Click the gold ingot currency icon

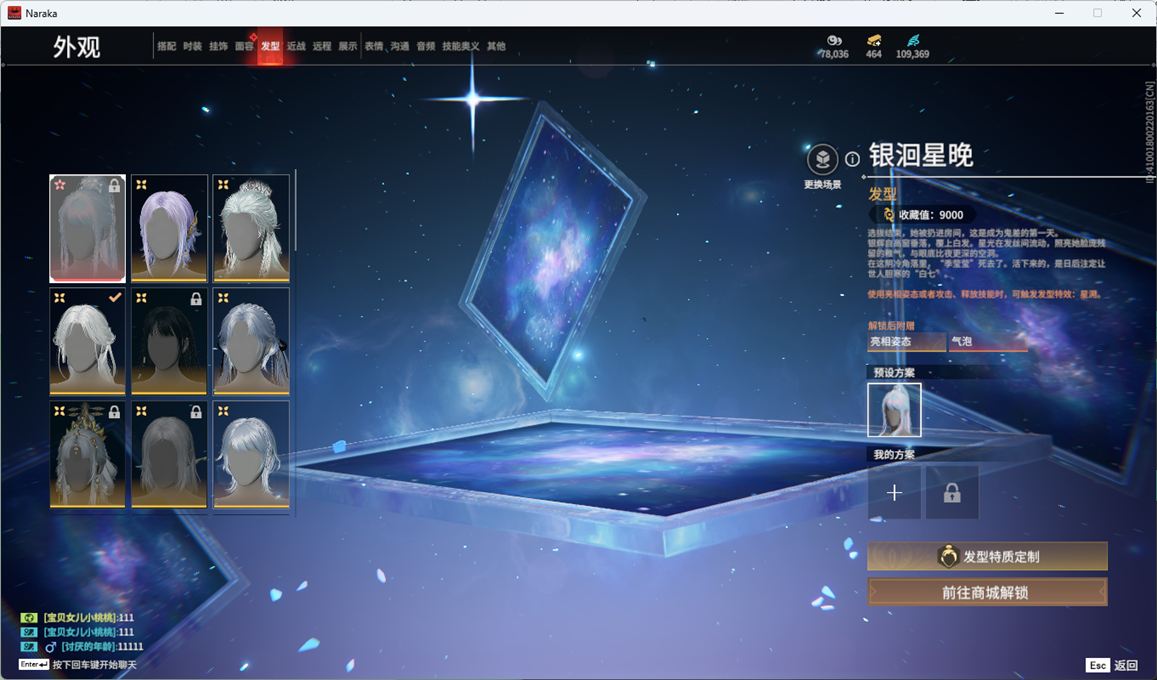[x=873, y=41]
